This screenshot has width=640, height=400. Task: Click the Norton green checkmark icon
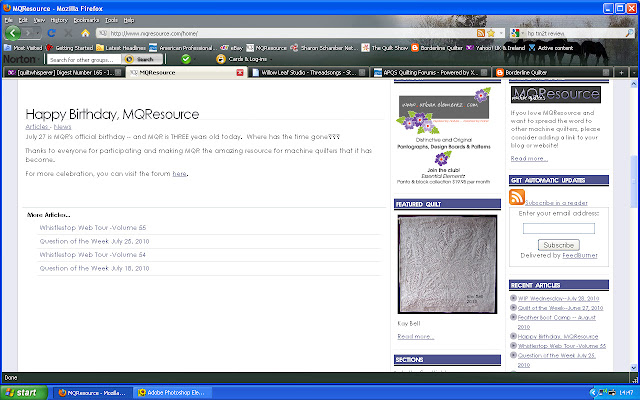pos(186,59)
